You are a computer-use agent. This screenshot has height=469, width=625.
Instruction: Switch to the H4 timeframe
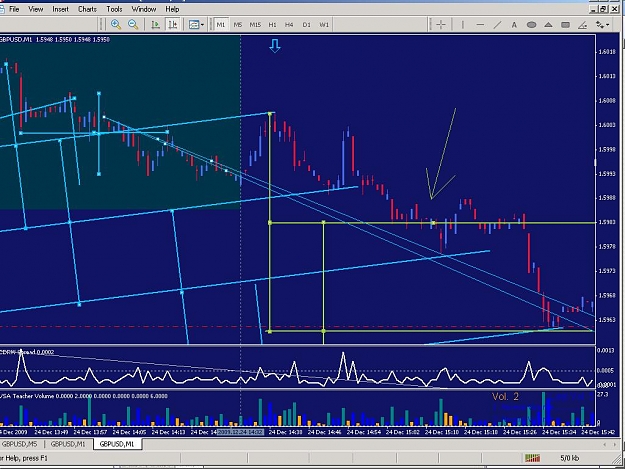click(x=289, y=25)
